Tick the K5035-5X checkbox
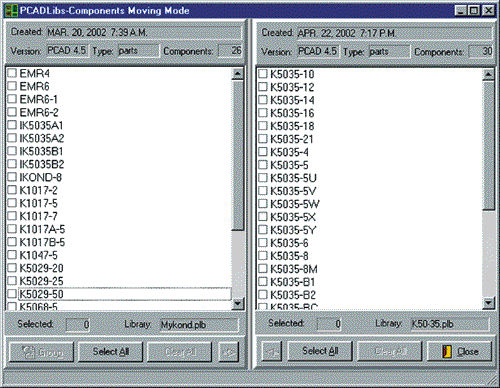Viewport: 500px width, 388px height. 263,217
